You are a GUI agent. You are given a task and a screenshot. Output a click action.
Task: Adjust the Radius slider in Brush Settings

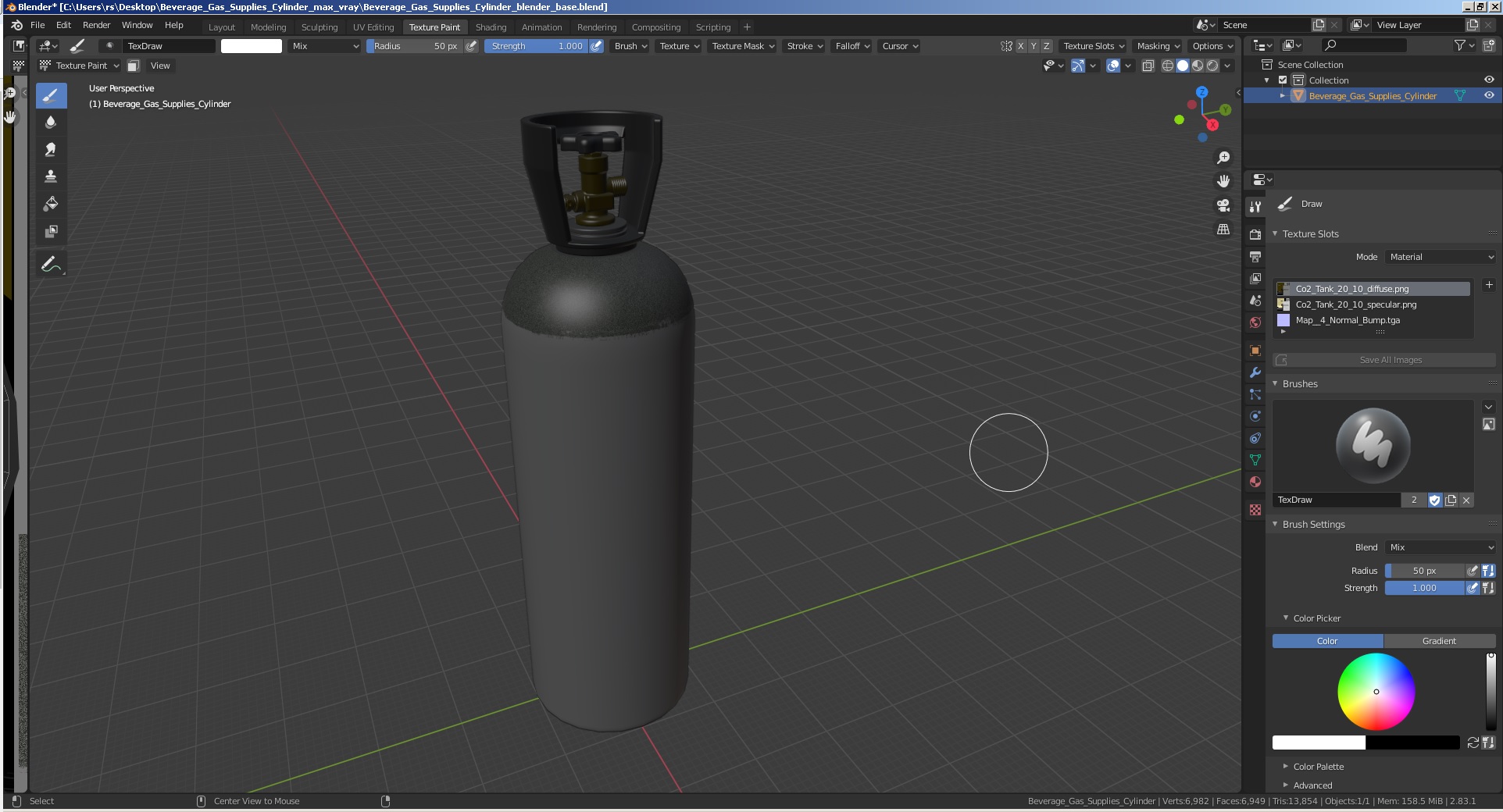tap(1424, 571)
